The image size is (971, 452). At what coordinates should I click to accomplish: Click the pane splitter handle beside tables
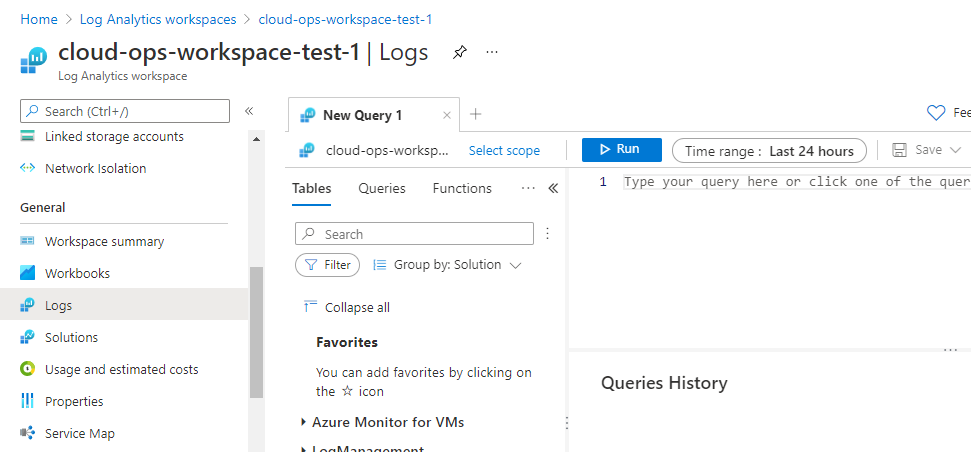567,422
